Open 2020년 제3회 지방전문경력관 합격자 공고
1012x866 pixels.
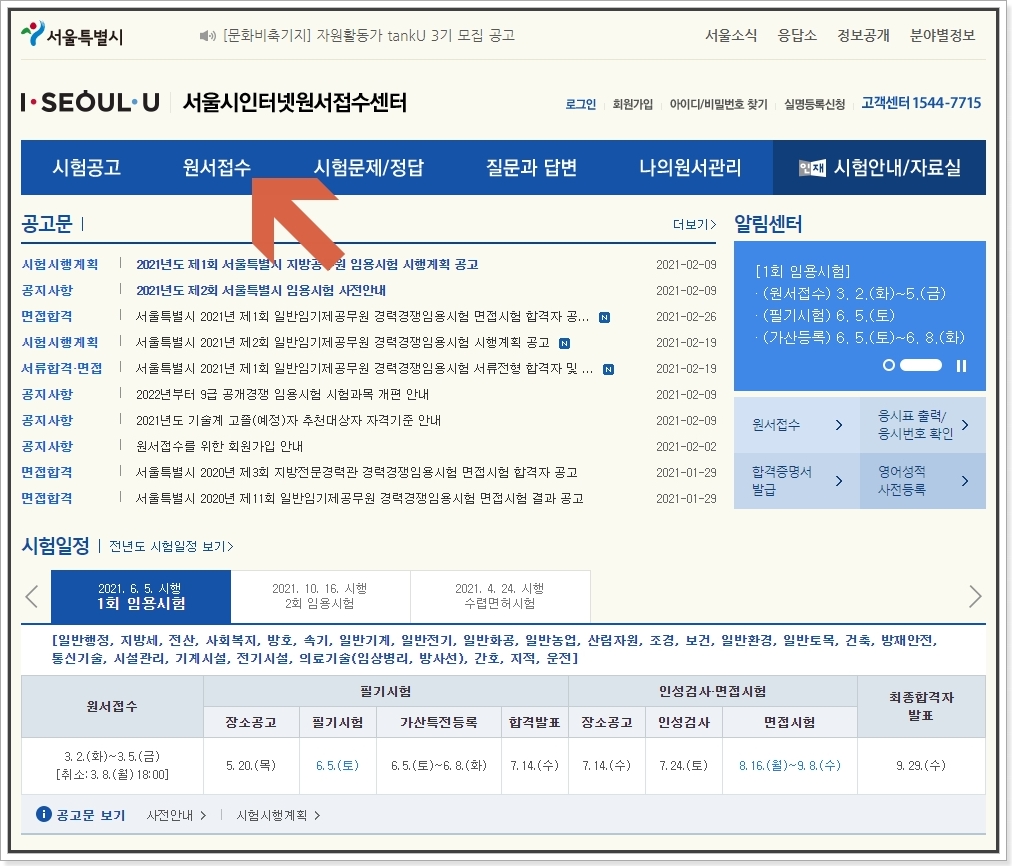(356, 472)
